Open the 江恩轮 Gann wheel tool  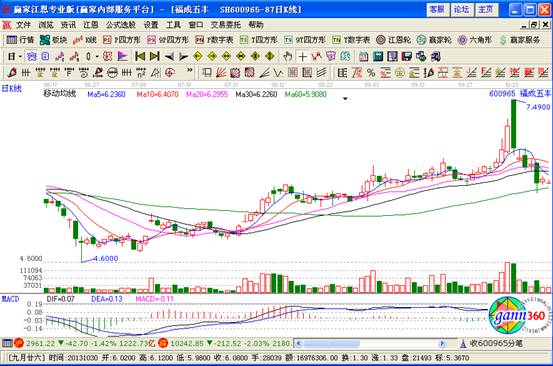click(x=393, y=40)
